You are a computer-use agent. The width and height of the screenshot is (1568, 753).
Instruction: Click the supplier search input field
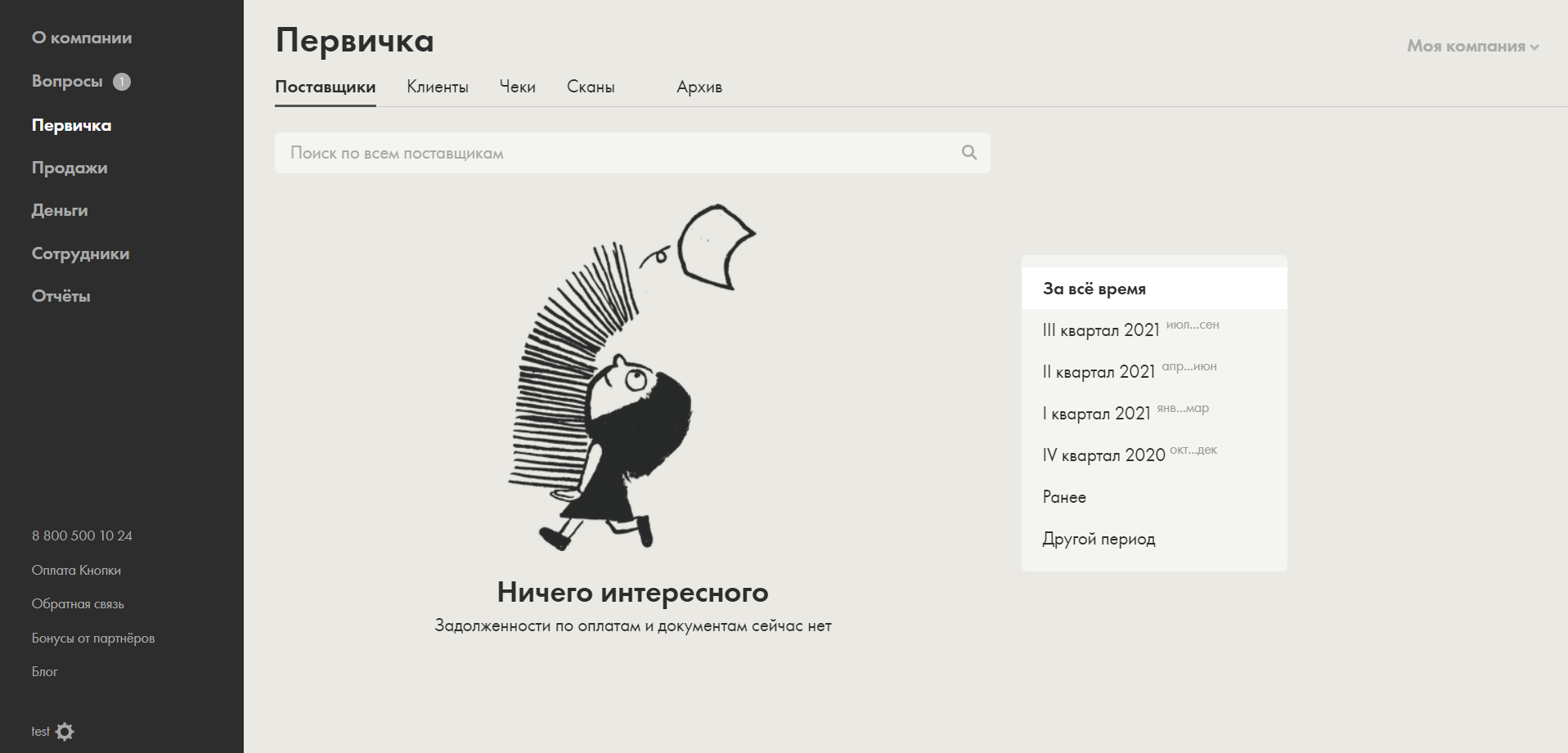click(613, 153)
